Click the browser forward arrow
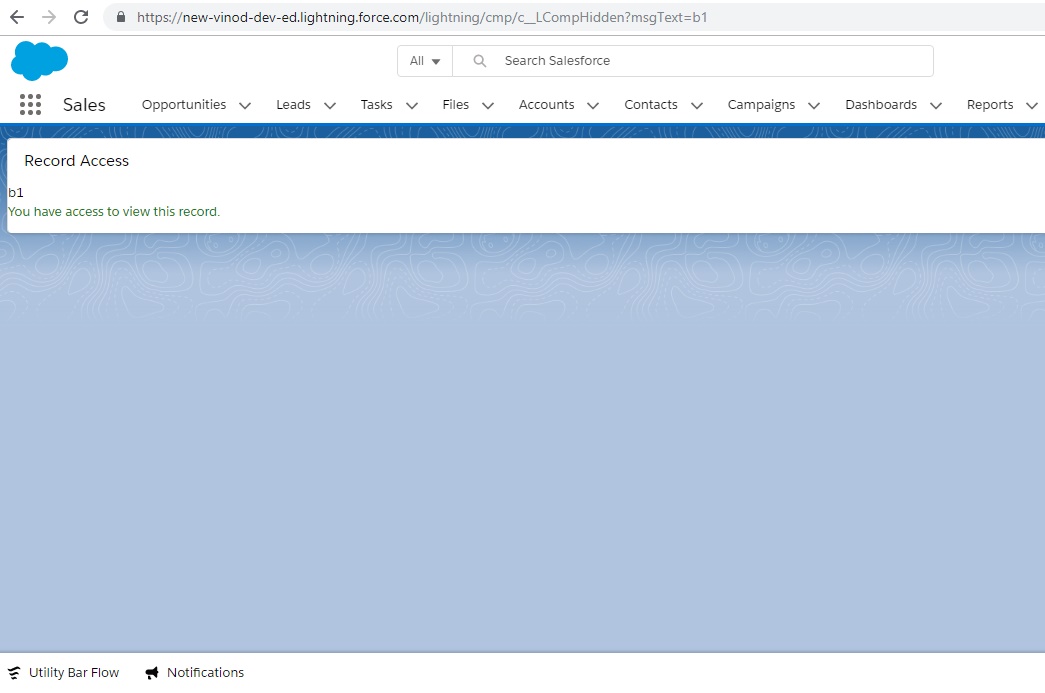The image size is (1045, 693). [x=49, y=17]
